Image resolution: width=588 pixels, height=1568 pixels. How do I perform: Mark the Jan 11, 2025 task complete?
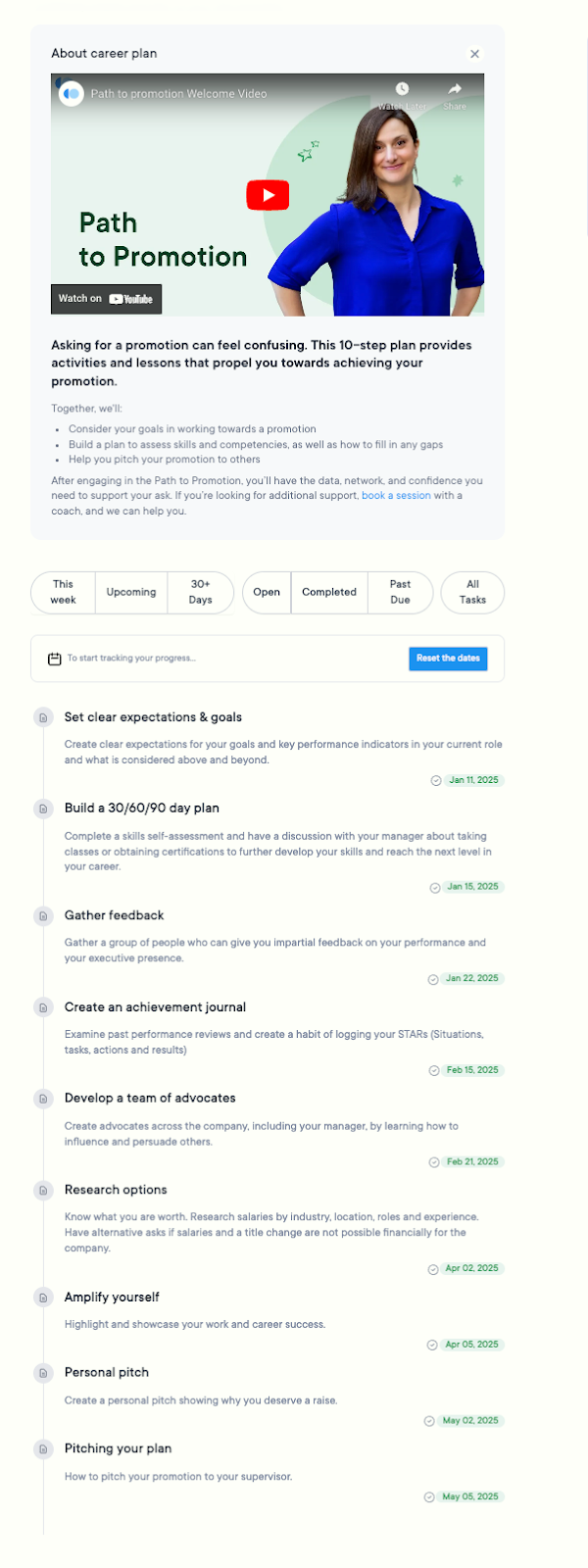click(436, 781)
